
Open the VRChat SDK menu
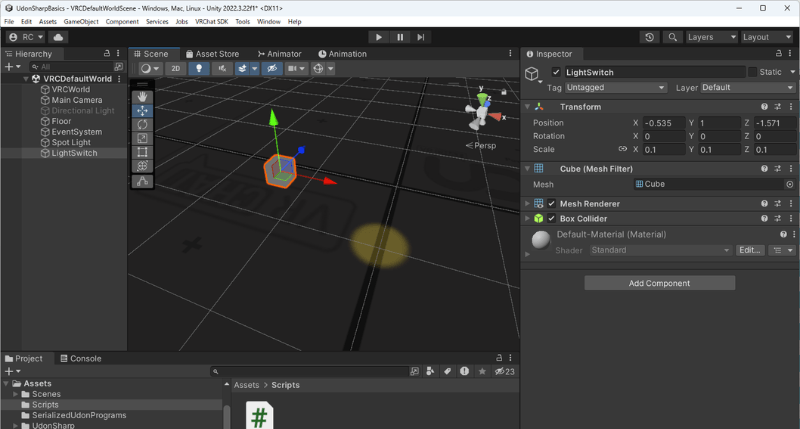click(x=212, y=21)
